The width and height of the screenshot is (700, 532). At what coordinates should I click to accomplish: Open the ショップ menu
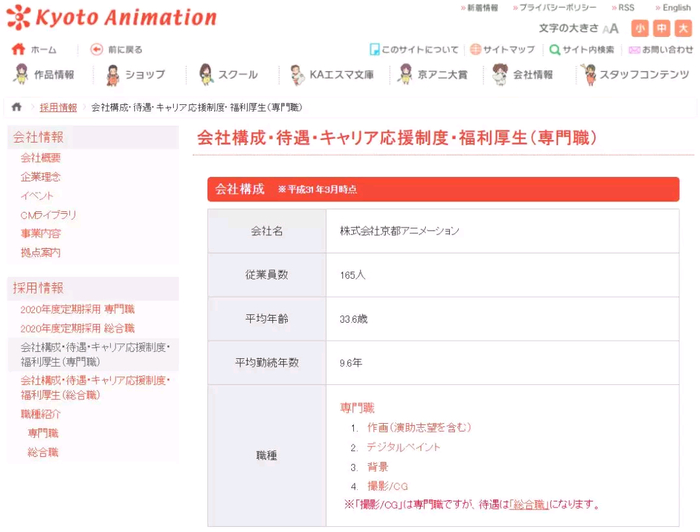point(135,75)
